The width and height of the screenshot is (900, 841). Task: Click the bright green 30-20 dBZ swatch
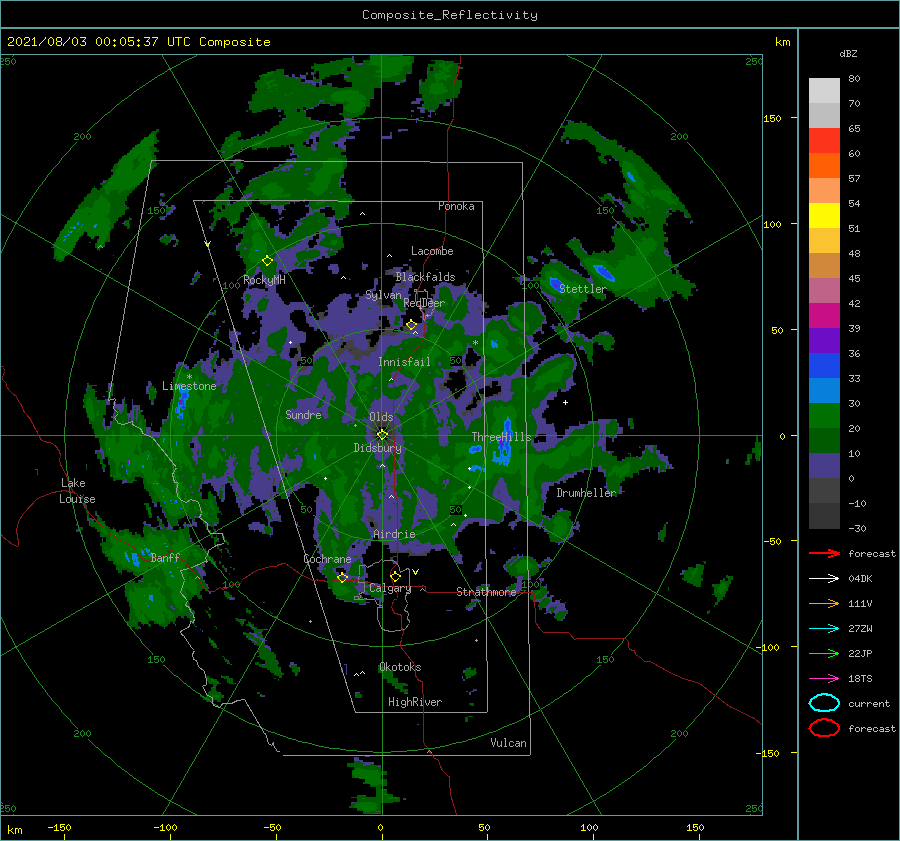pos(824,416)
